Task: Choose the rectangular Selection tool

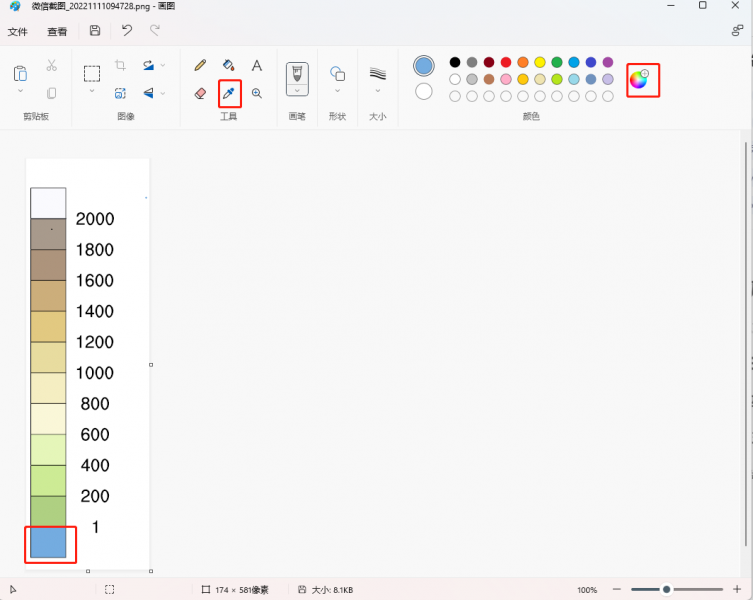Action: pos(92,73)
